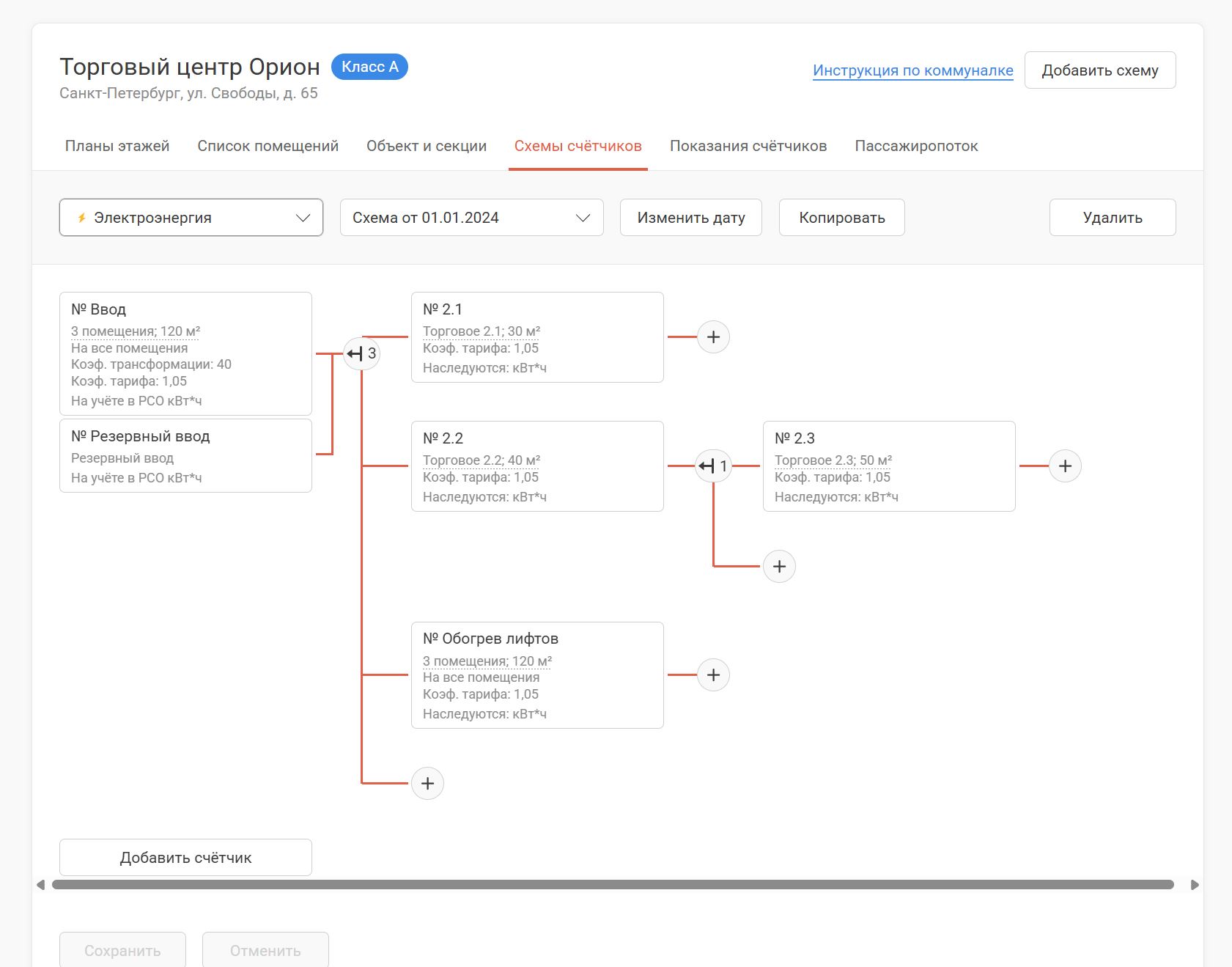This screenshot has width=1232, height=967.
Task: Click plus button after meter № 2.1
Action: [x=713, y=337]
